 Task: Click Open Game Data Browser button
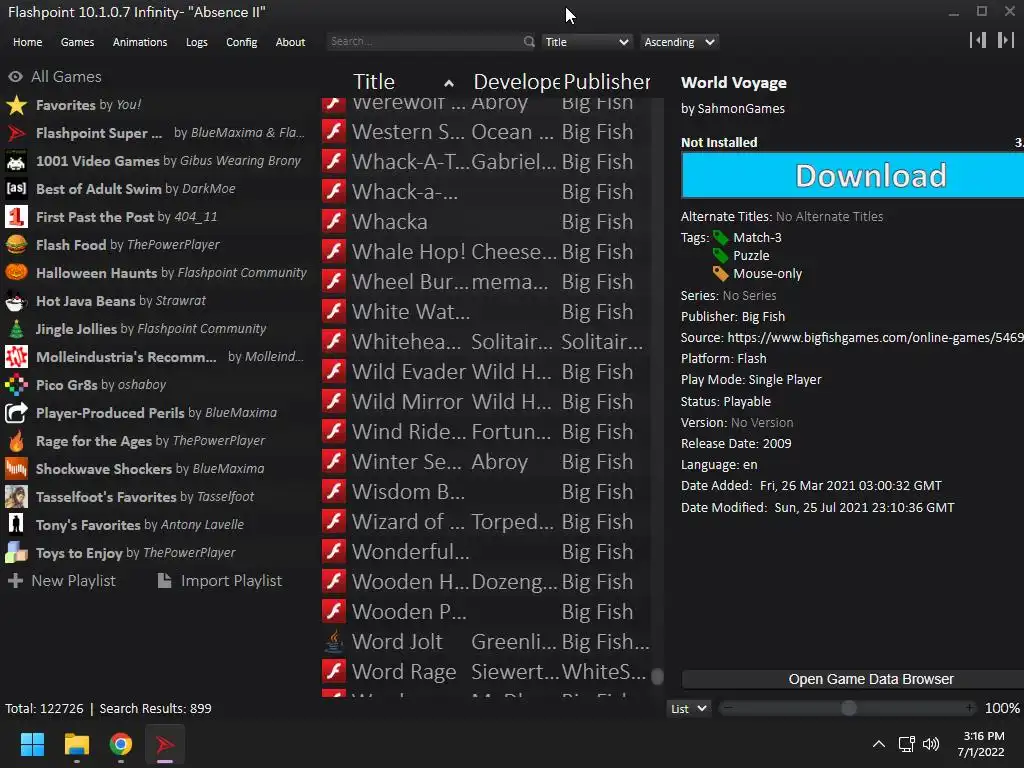pyautogui.click(x=853, y=679)
